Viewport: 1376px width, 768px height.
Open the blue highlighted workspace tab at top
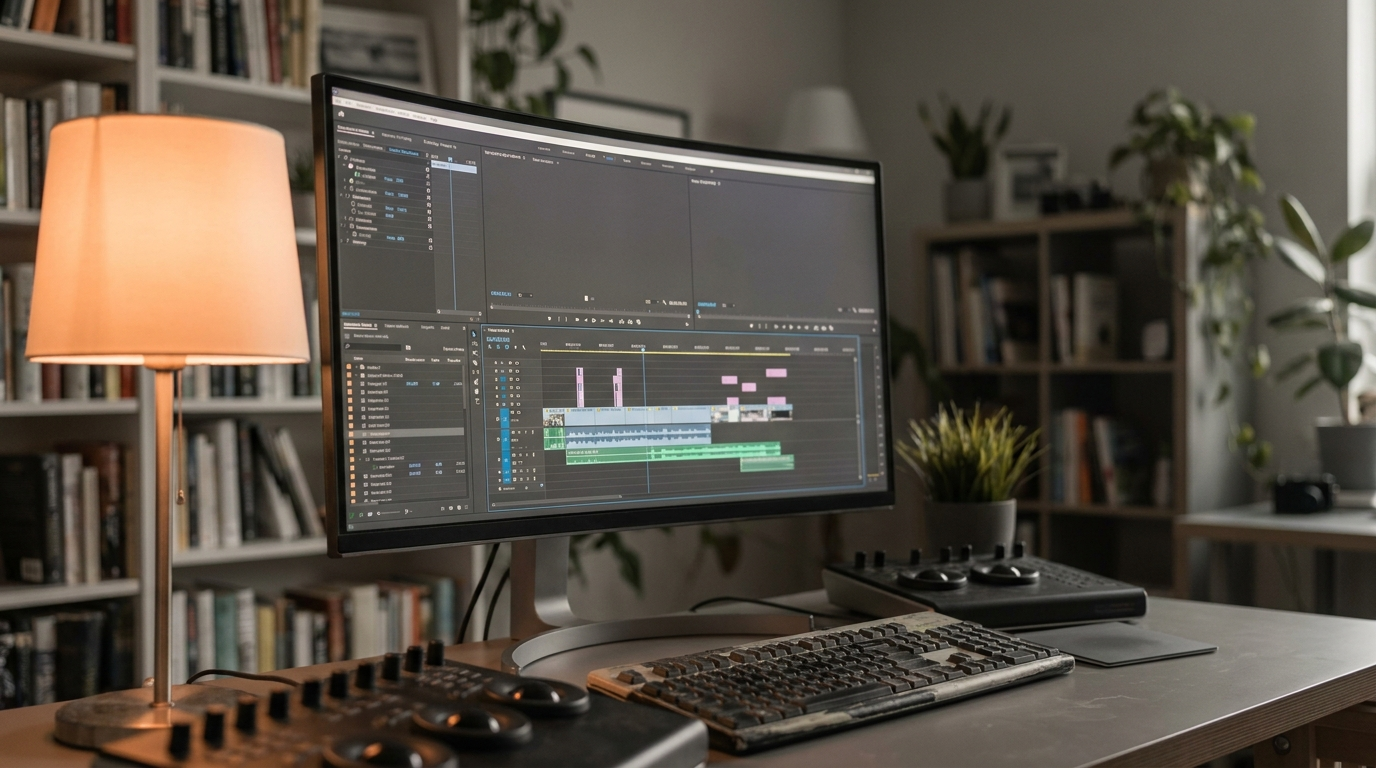point(610,158)
